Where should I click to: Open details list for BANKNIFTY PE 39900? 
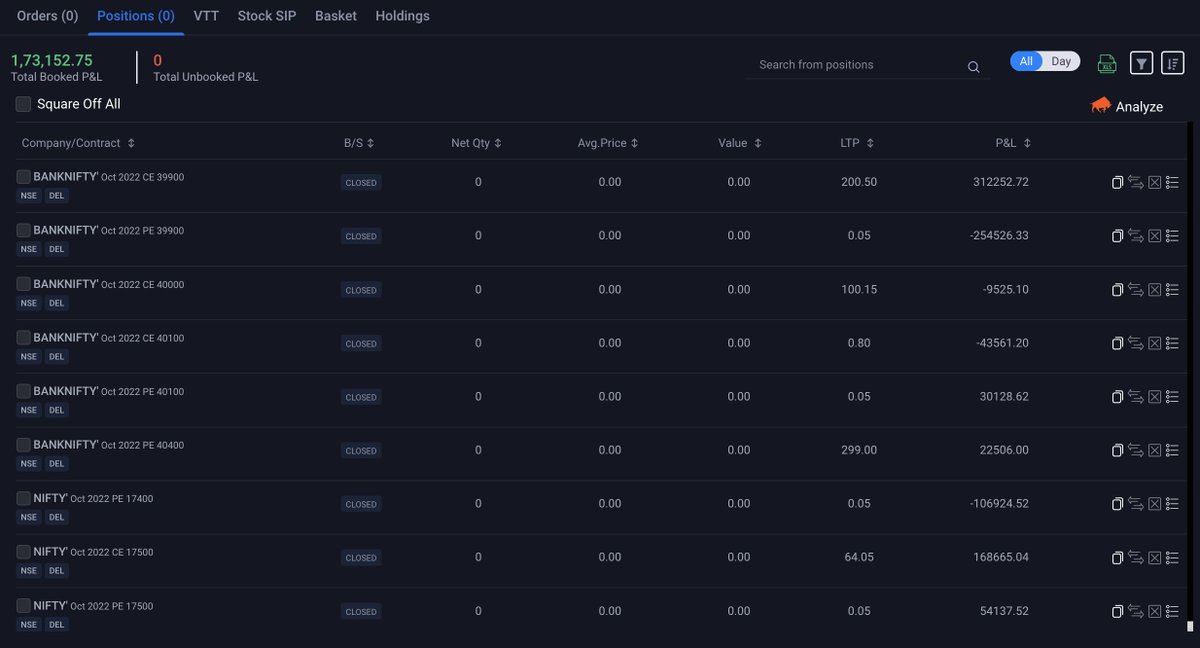(1172, 236)
